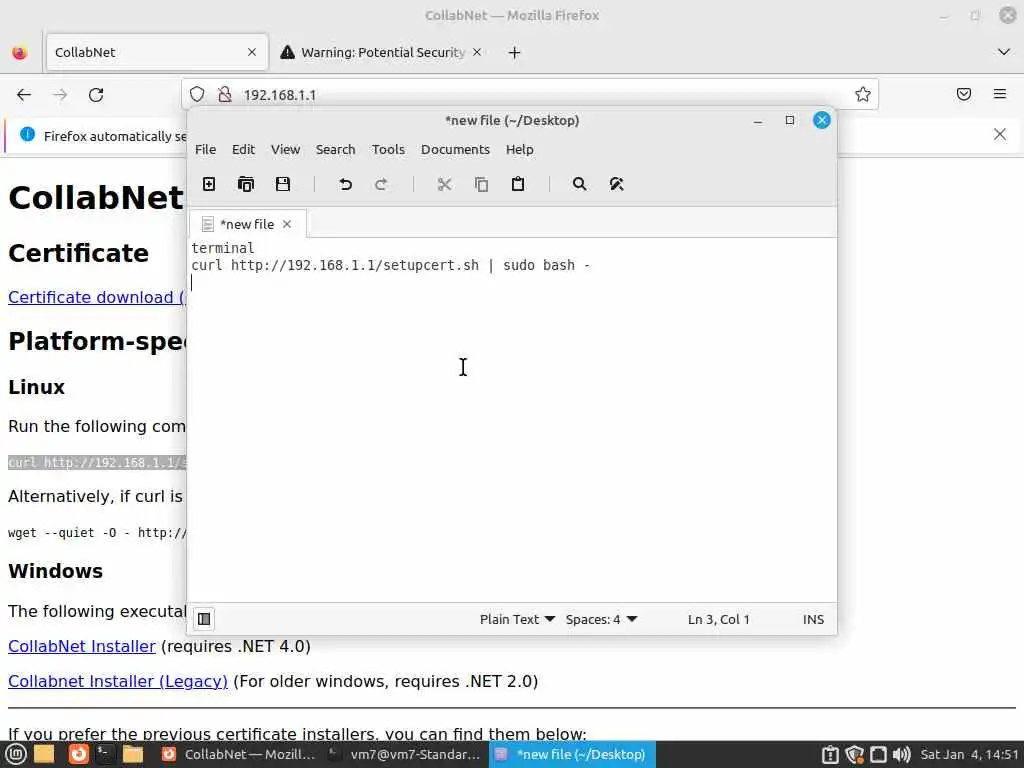Cut selection with scissors icon
Image resolution: width=1024 pixels, height=768 pixels.
pos(445,184)
